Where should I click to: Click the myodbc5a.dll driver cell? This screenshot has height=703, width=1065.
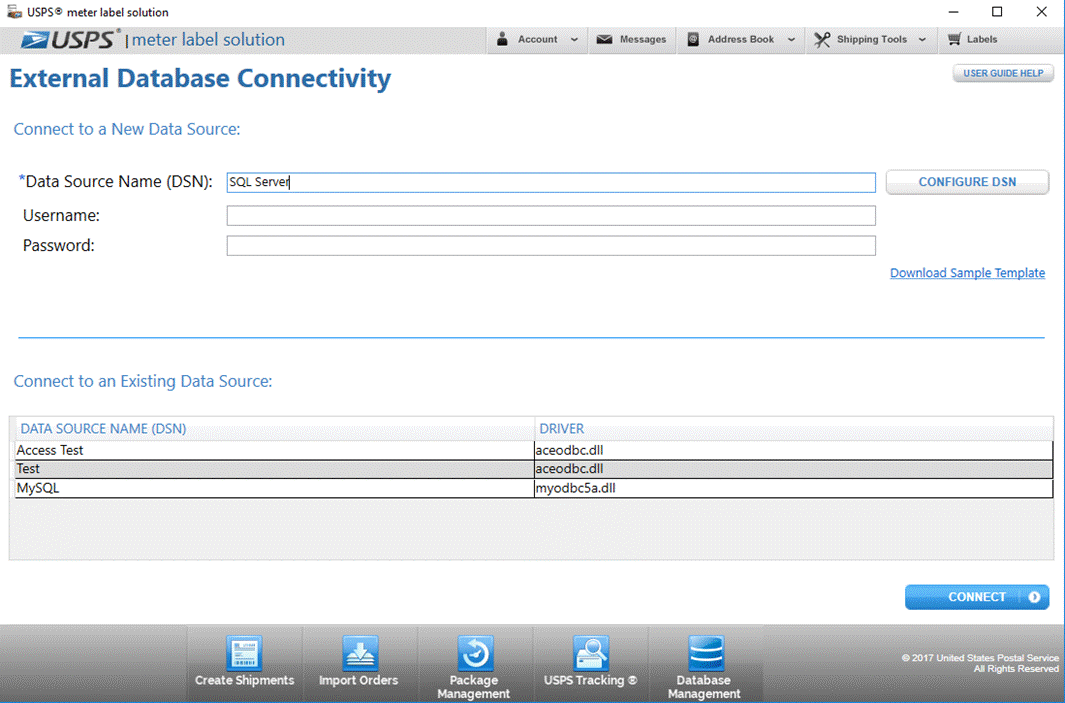click(x=793, y=488)
